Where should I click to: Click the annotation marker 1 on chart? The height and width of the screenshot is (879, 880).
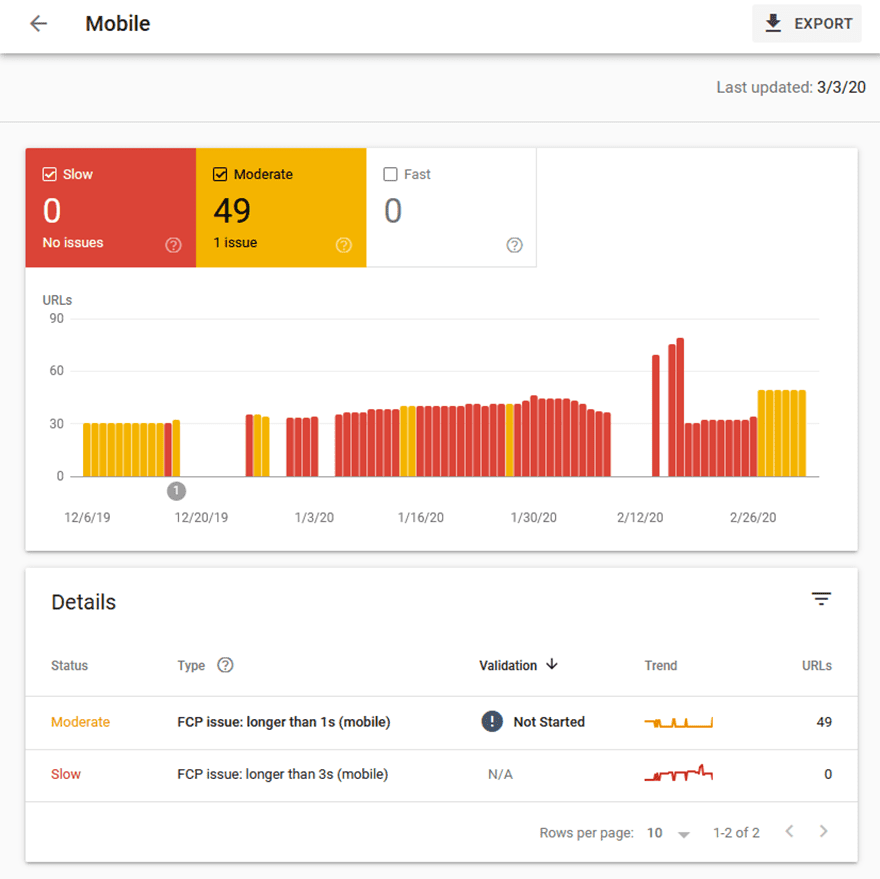pyautogui.click(x=177, y=490)
